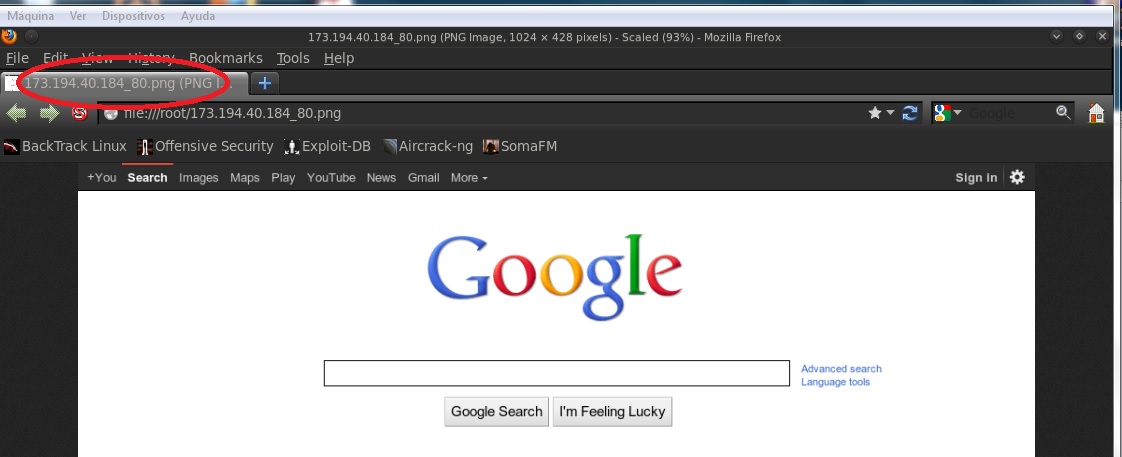Click the Firefox back arrow button
Viewport: 1122px width, 457px height.
pyautogui.click(x=16, y=113)
